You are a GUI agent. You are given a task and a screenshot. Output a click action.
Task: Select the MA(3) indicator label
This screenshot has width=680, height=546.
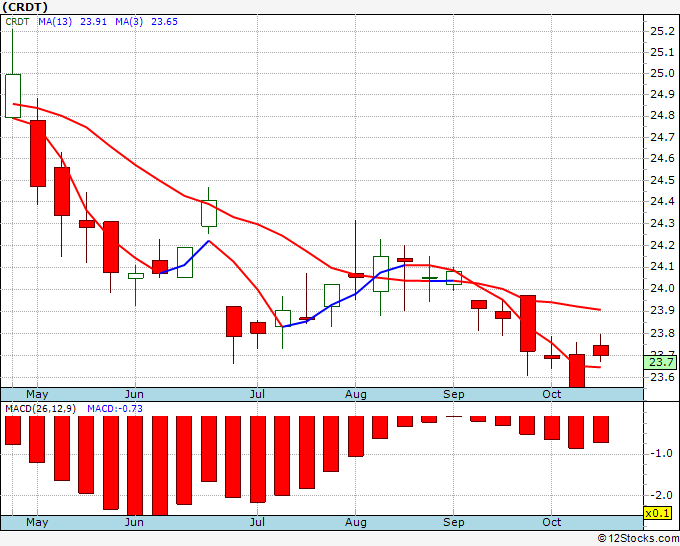[x=129, y=22]
